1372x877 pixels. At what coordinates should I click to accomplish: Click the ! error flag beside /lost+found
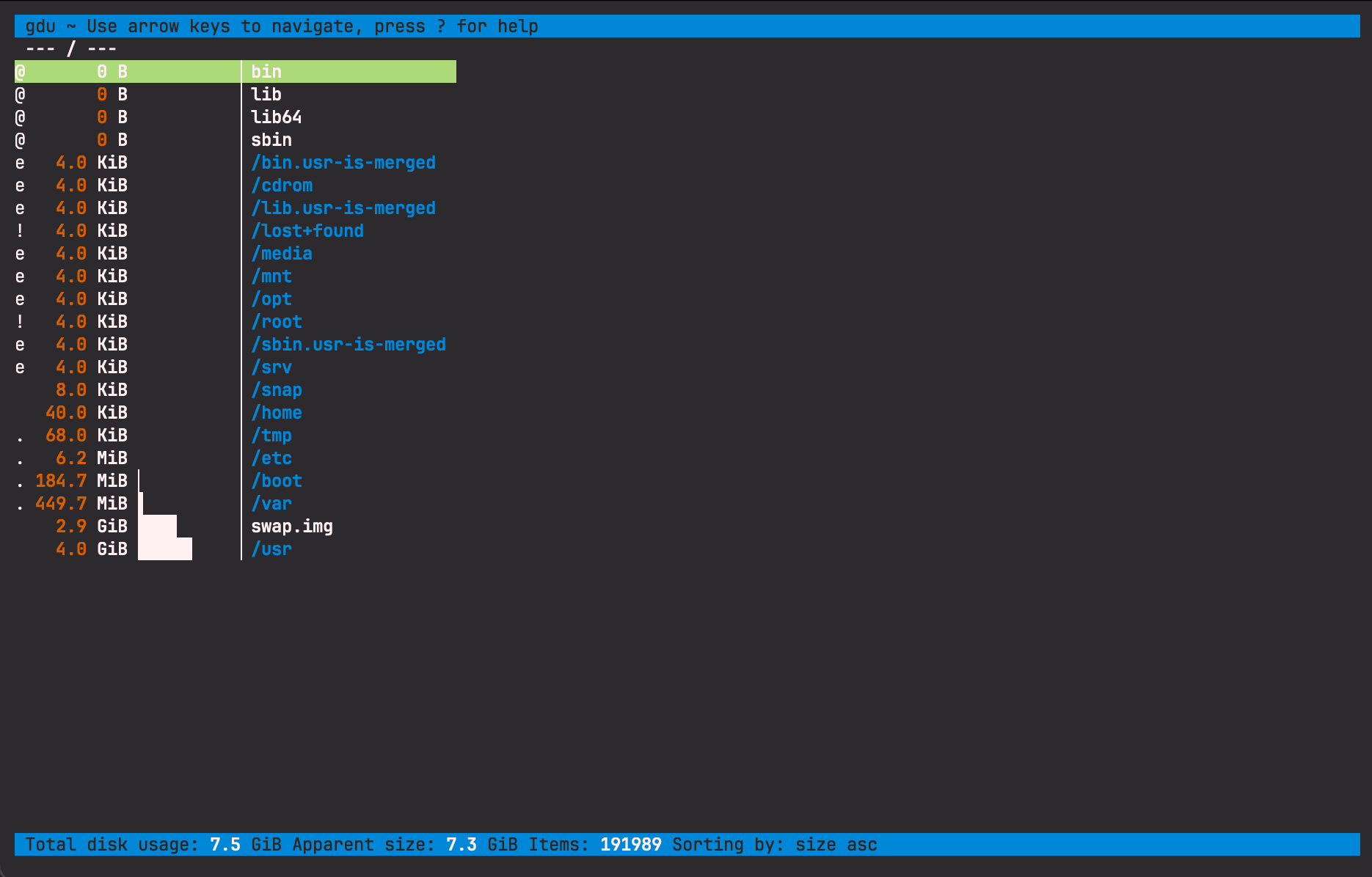[x=20, y=230]
